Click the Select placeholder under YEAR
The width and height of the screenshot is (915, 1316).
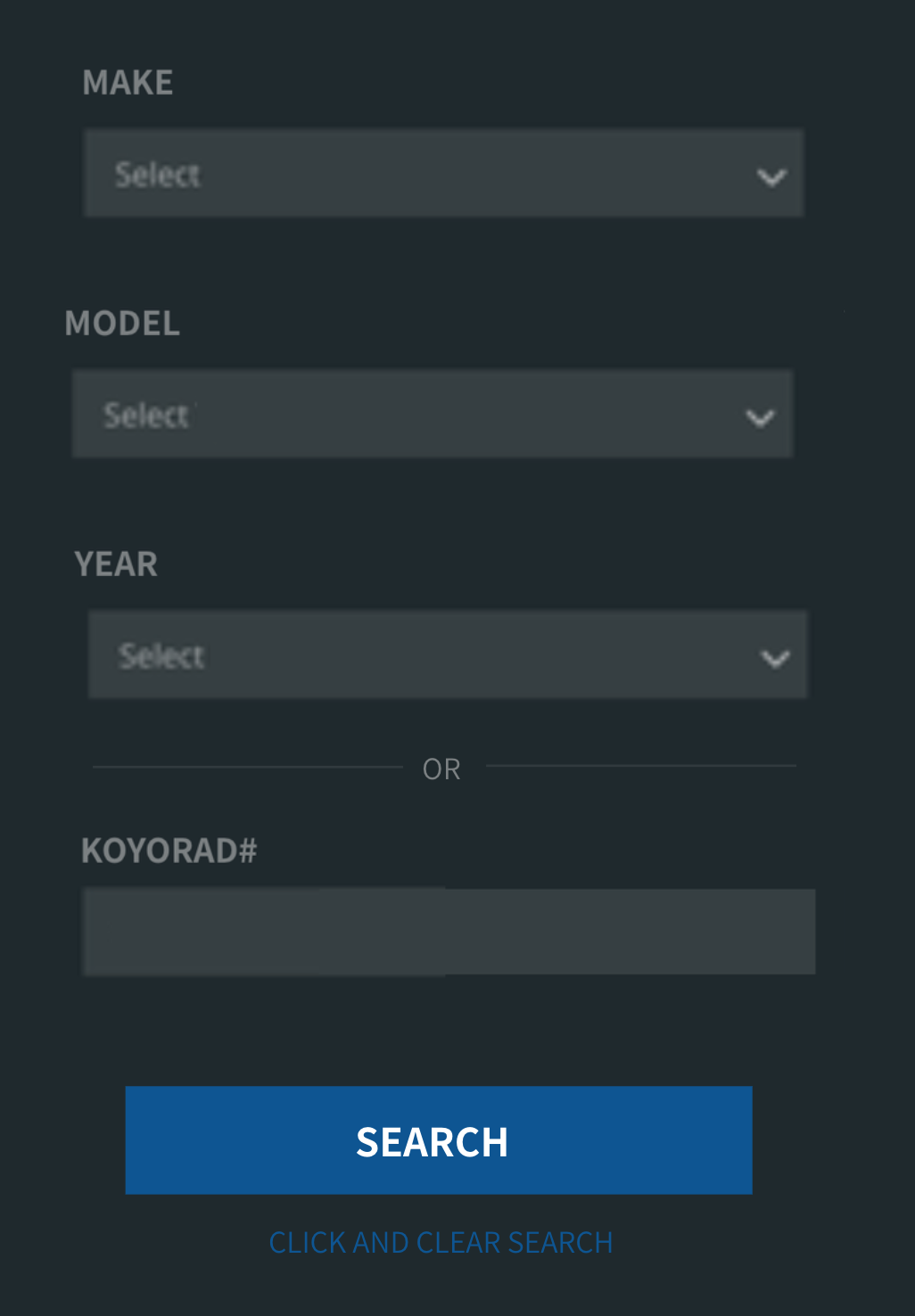(161, 656)
